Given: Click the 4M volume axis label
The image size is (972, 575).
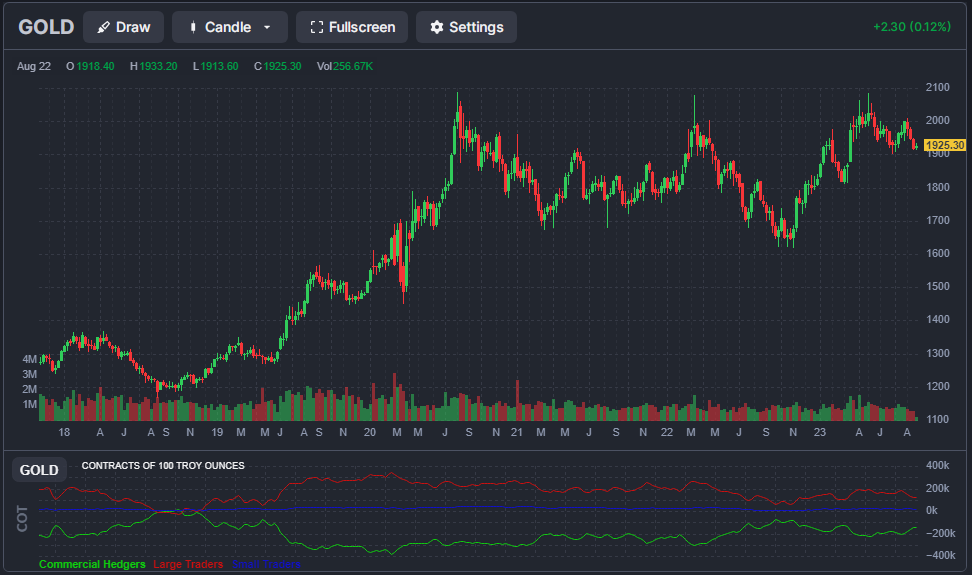Looking at the screenshot, I should coord(30,359).
